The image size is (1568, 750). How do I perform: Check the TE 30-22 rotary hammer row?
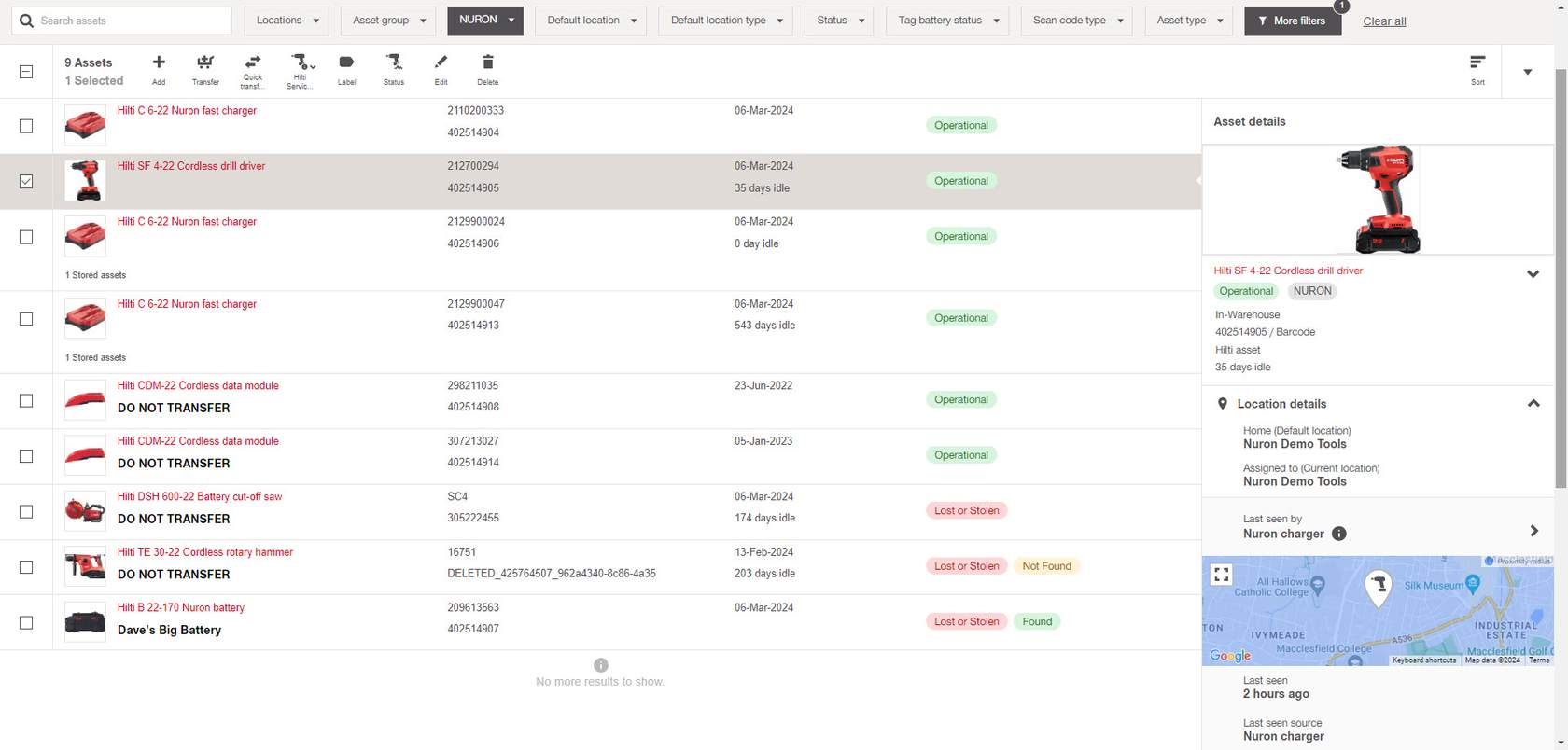(26, 567)
